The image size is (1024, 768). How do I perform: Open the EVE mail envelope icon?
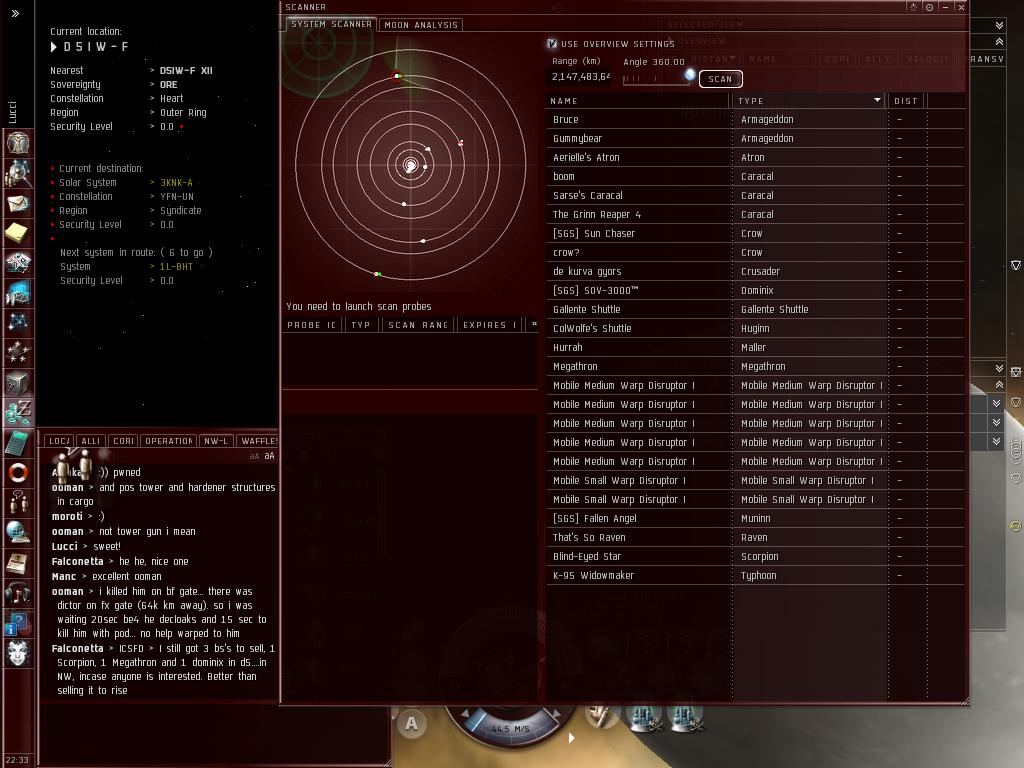tap(18, 203)
